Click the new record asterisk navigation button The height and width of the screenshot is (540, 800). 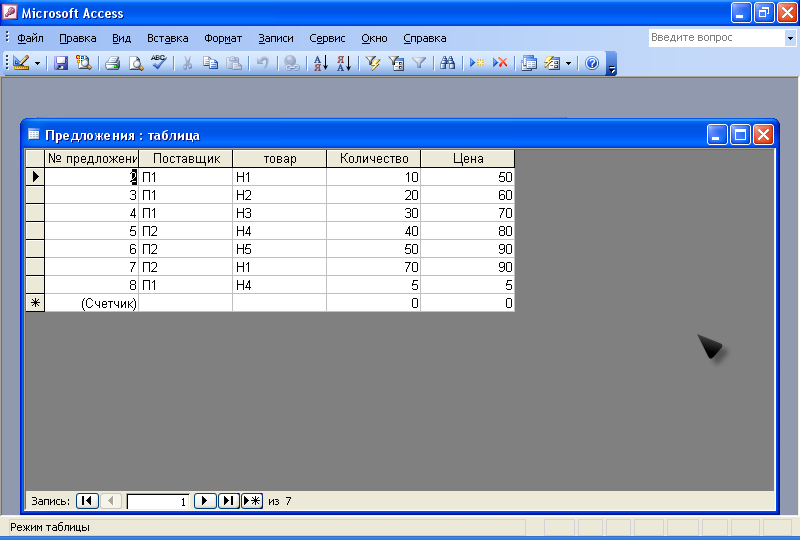(x=252, y=501)
